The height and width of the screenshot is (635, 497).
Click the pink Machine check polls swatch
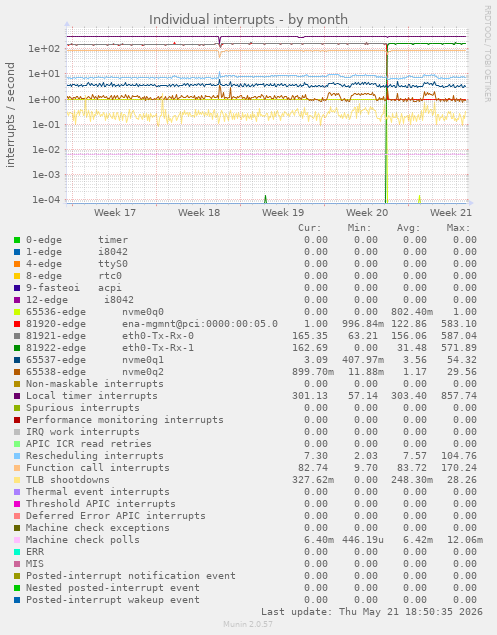pos(17,540)
